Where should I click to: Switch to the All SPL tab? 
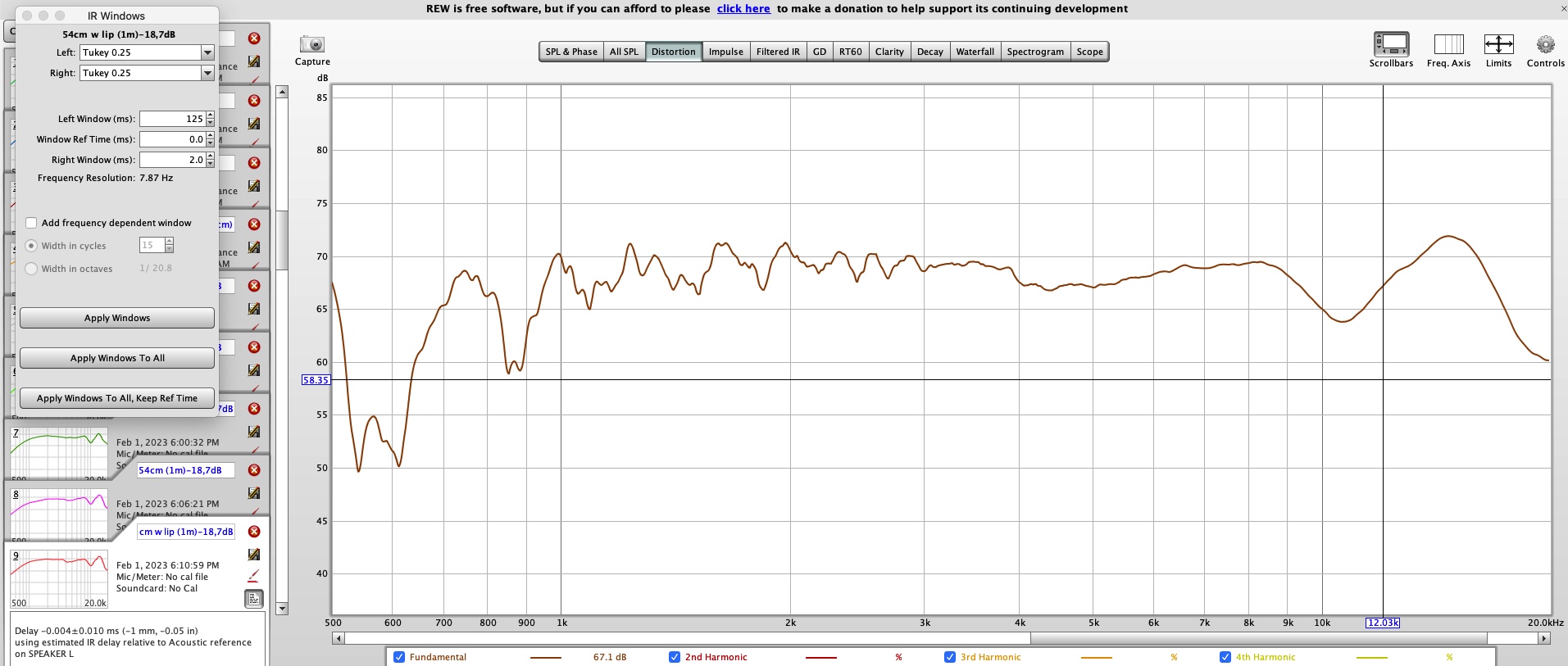click(x=624, y=52)
